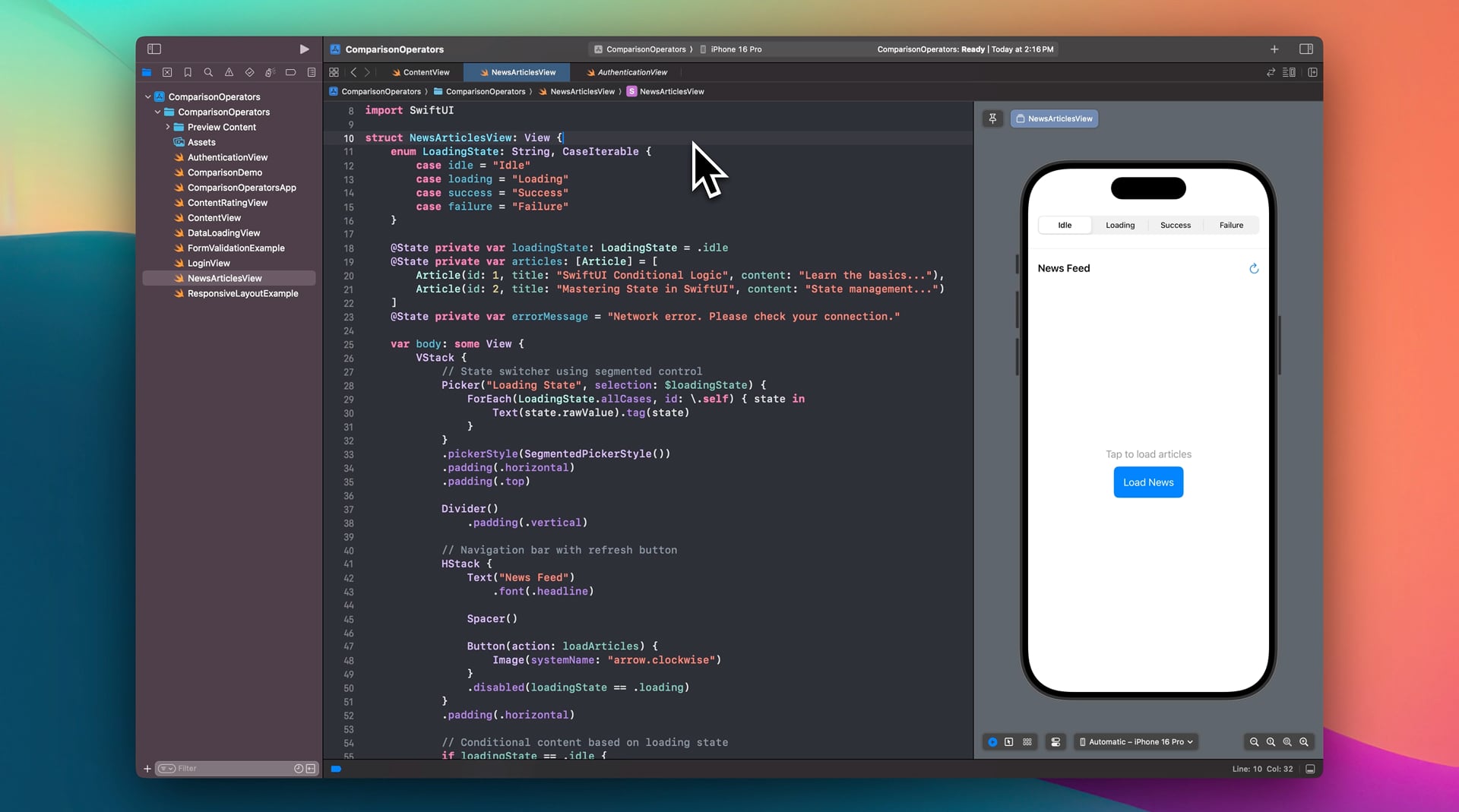The height and width of the screenshot is (812, 1459).
Task: Click the NewsArticlesView file in the jump bar
Action: click(x=576, y=91)
